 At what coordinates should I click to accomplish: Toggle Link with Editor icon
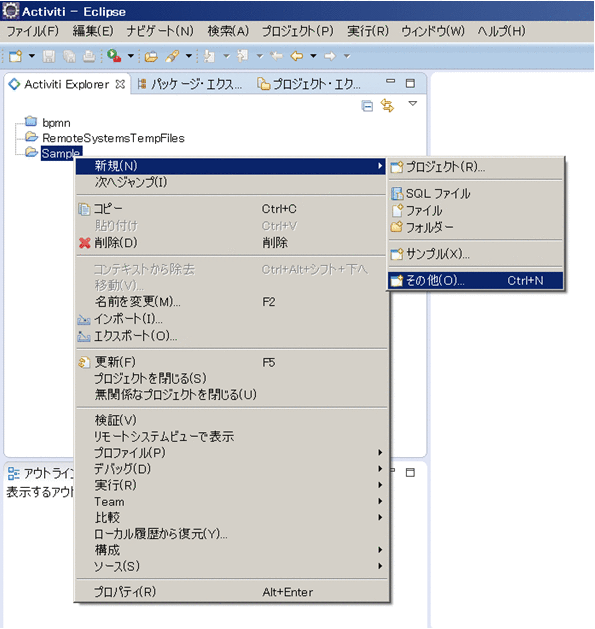pos(387,106)
